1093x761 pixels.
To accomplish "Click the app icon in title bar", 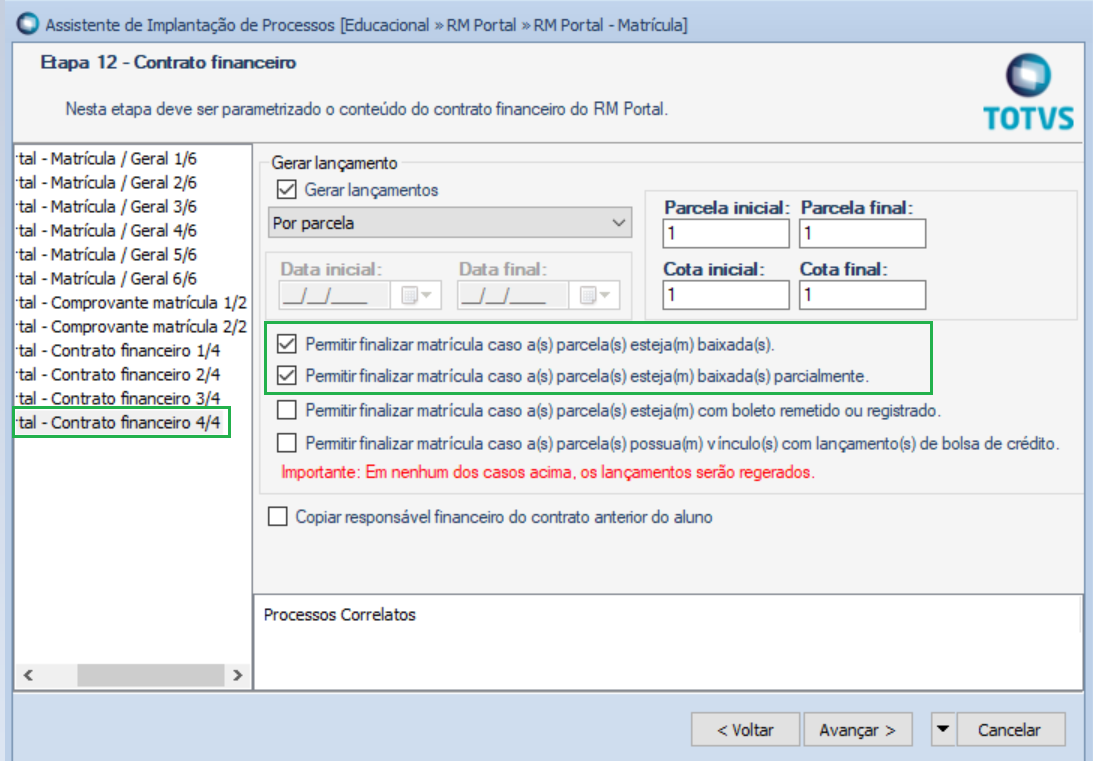I will (28, 24).
